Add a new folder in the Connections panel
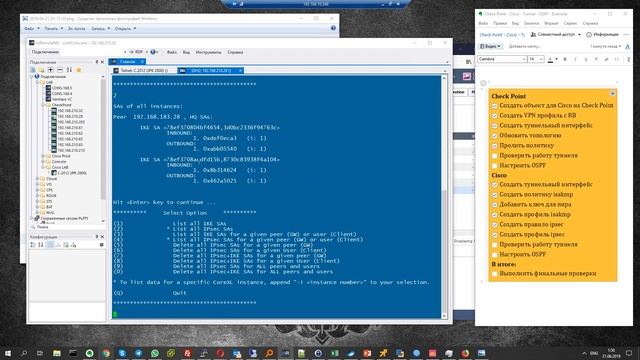The height and width of the screenshot is (360, 640). pyautogui.click(x=41, y=70)
